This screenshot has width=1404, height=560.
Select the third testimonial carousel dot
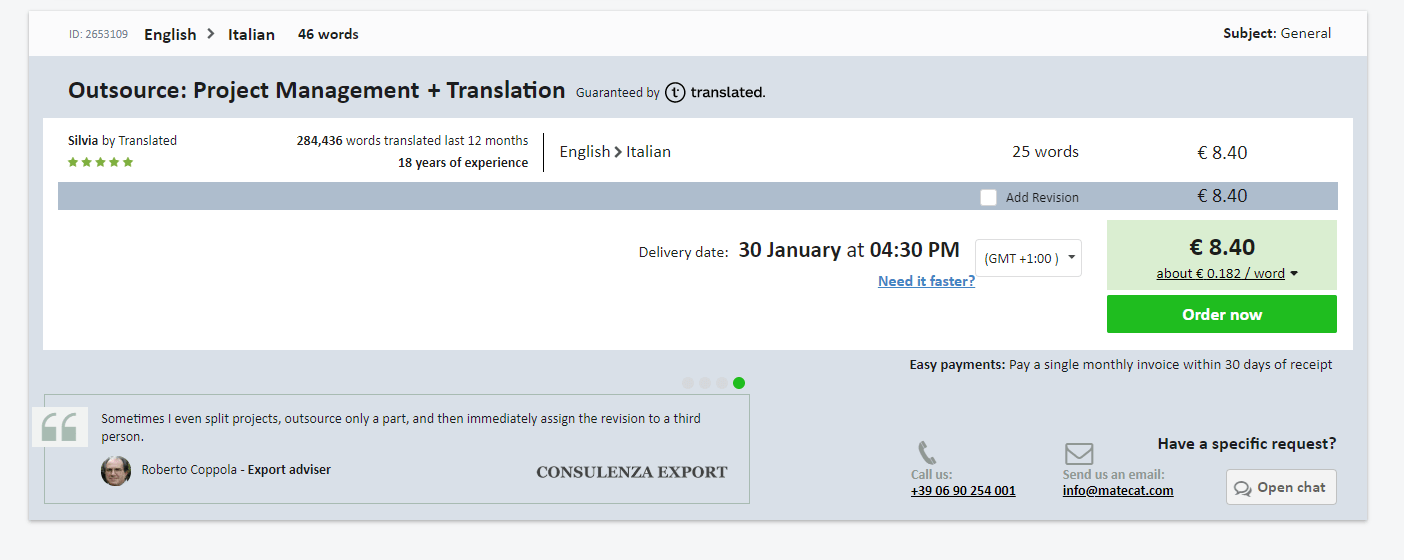(x=722, y=382)
